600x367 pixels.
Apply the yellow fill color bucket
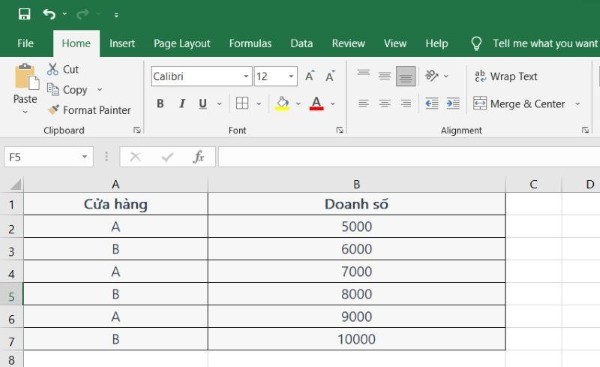pos(282,104)
